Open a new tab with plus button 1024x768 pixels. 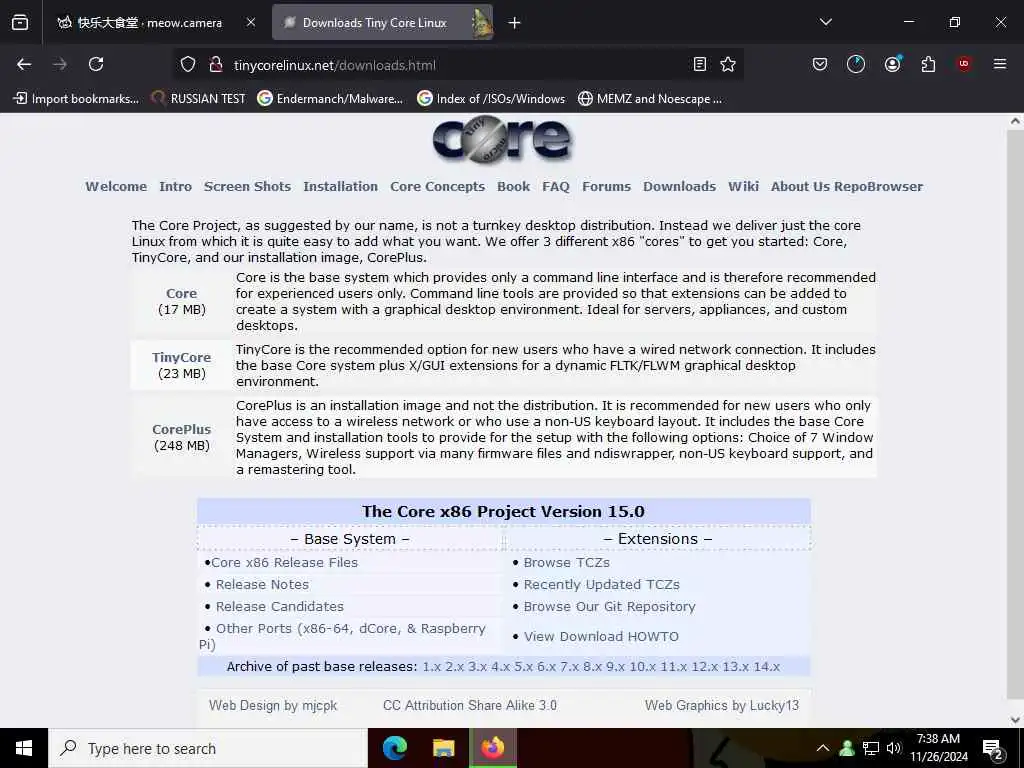coord(515,23)
